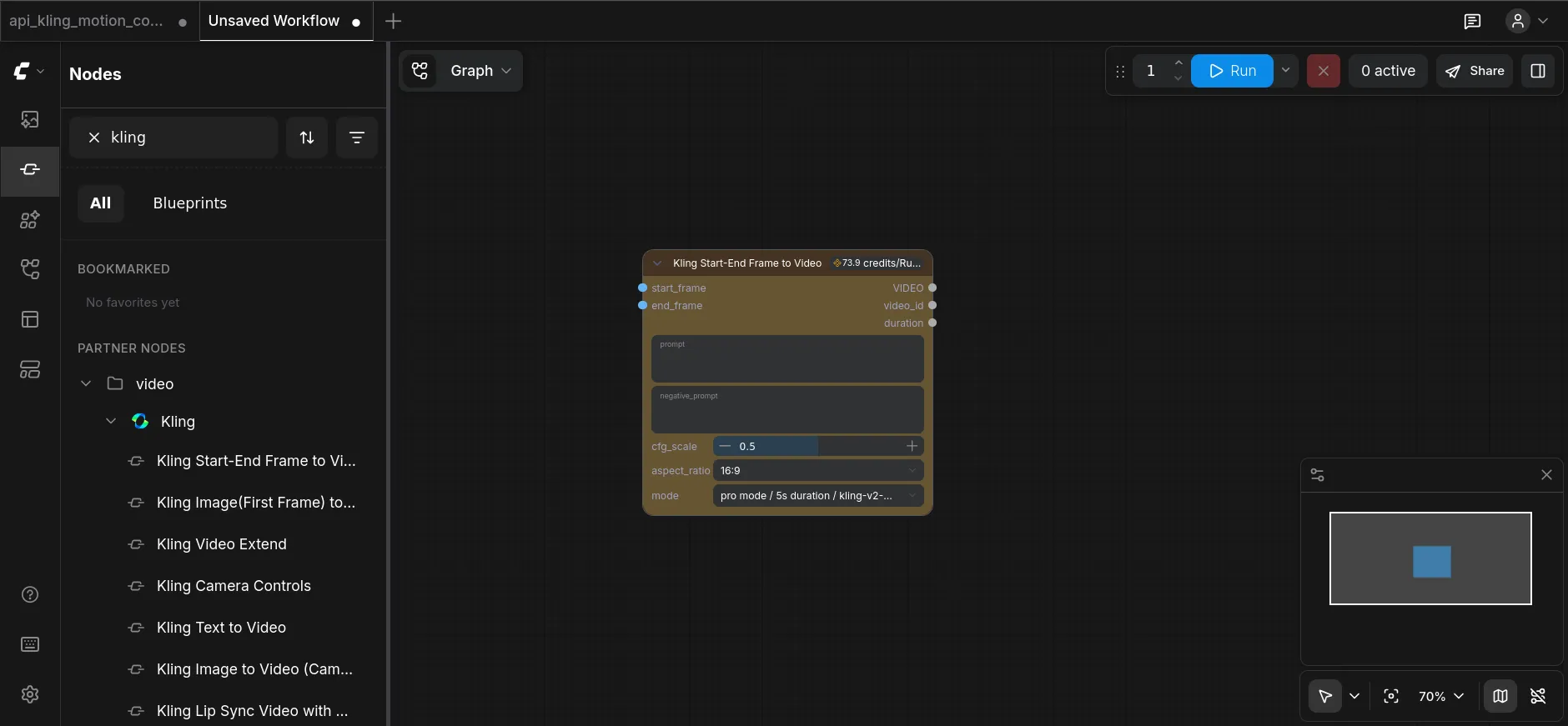The image size is (1568, 726).
Task: Clear the kling search text
Action: coord(94,138)
